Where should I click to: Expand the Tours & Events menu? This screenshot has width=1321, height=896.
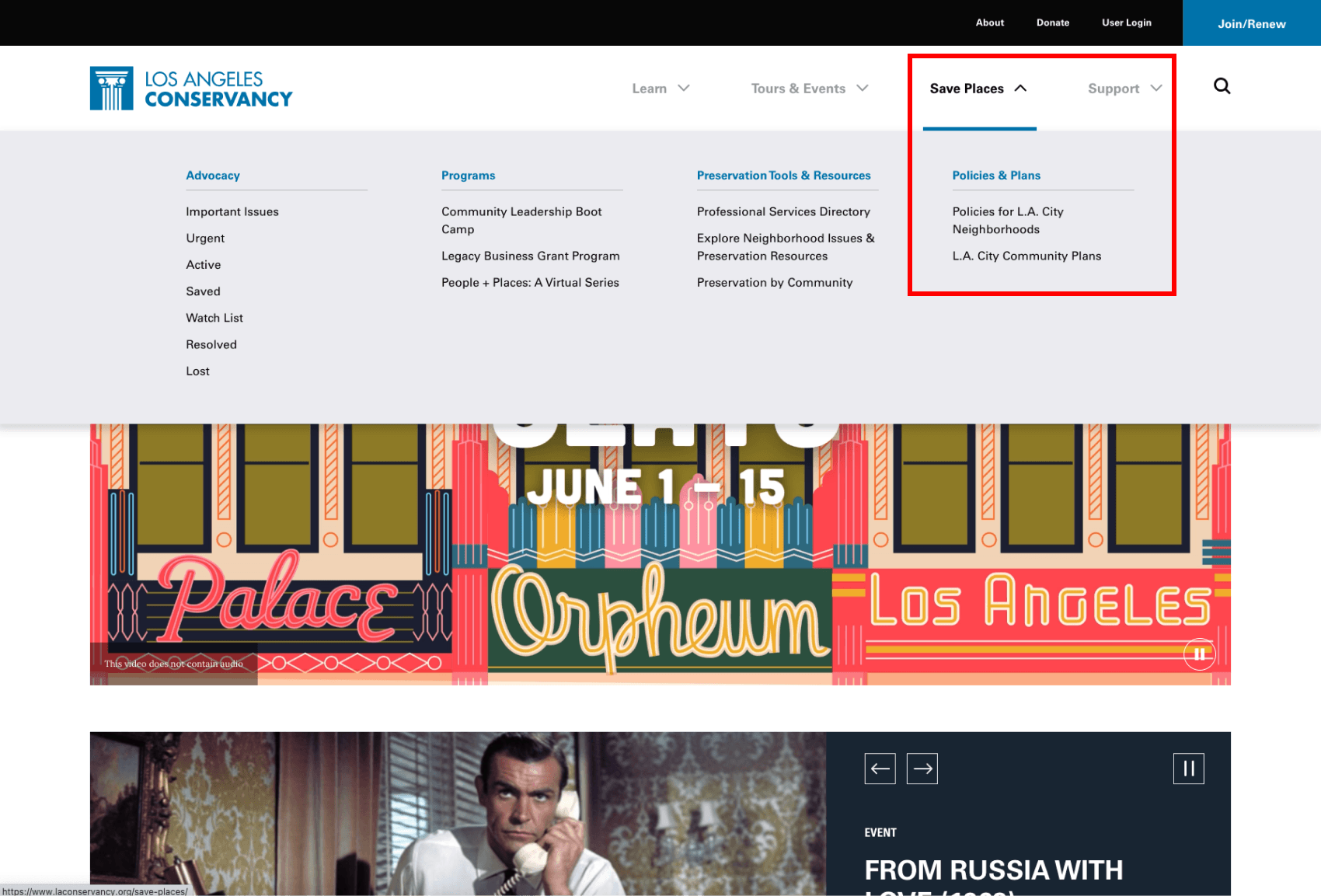tap(810, 89)
